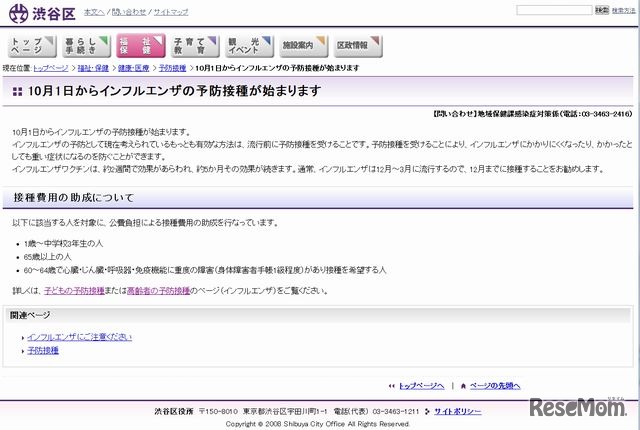640x430 pixels.
Task: Open the 検索方法 link
Action: (623, 11)
